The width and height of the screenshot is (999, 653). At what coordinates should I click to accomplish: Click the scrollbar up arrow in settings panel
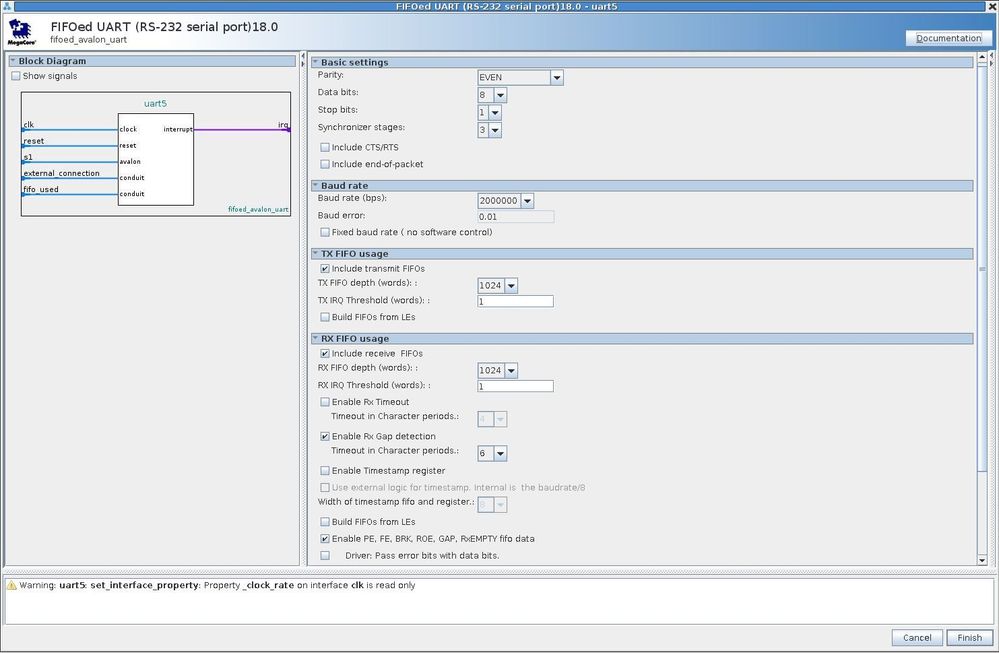[x=982, y=57]
